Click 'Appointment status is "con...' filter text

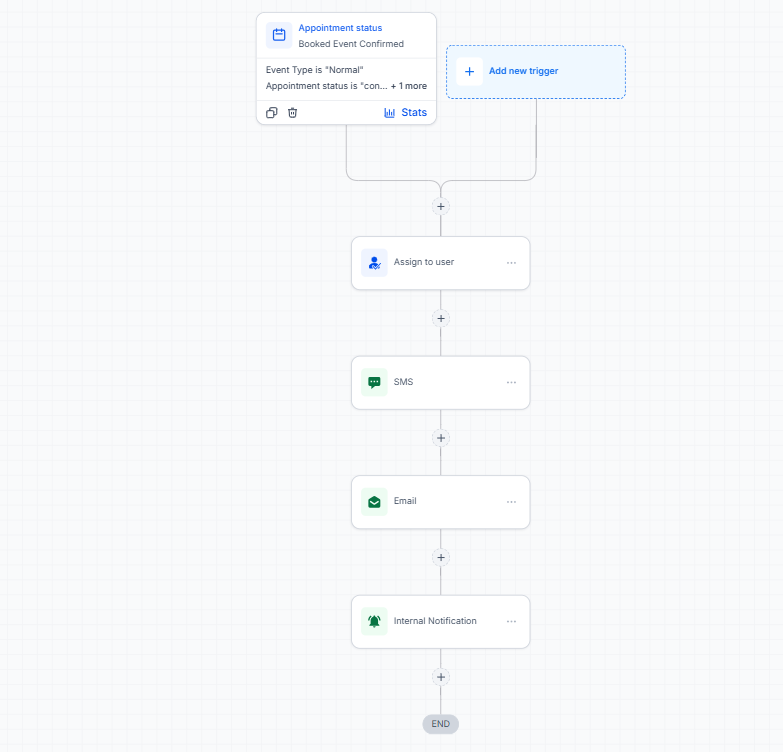point(327,86)
